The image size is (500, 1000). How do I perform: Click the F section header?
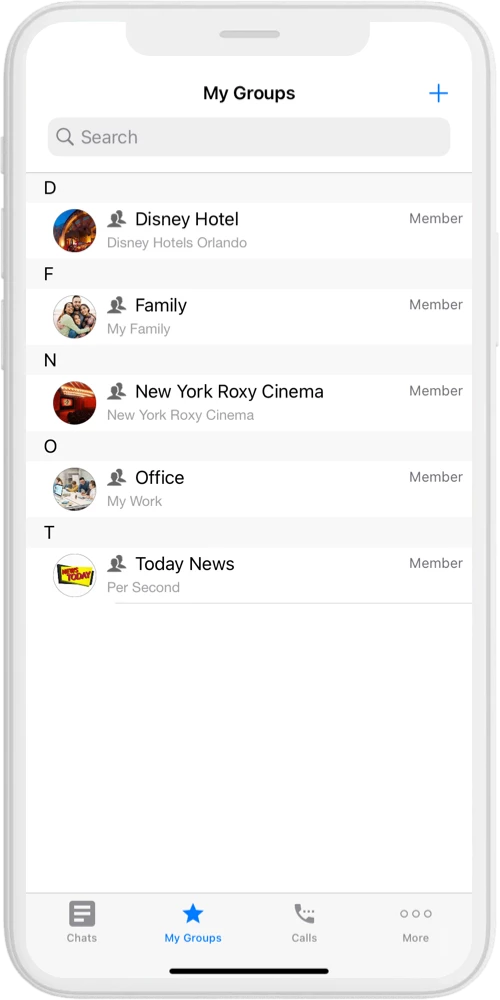tap(249, 274)
